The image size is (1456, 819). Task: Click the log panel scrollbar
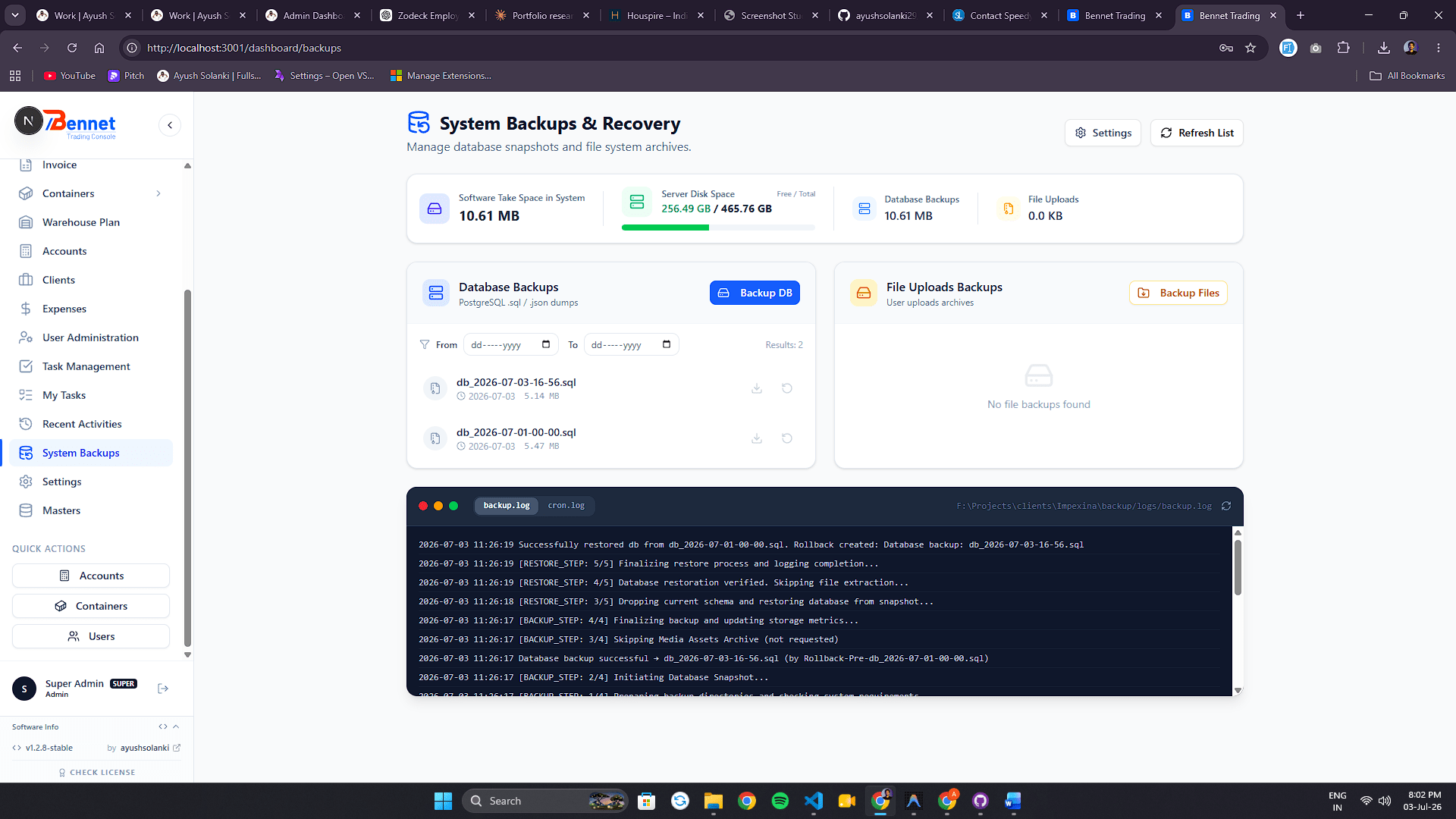[x=1238, y=567]
